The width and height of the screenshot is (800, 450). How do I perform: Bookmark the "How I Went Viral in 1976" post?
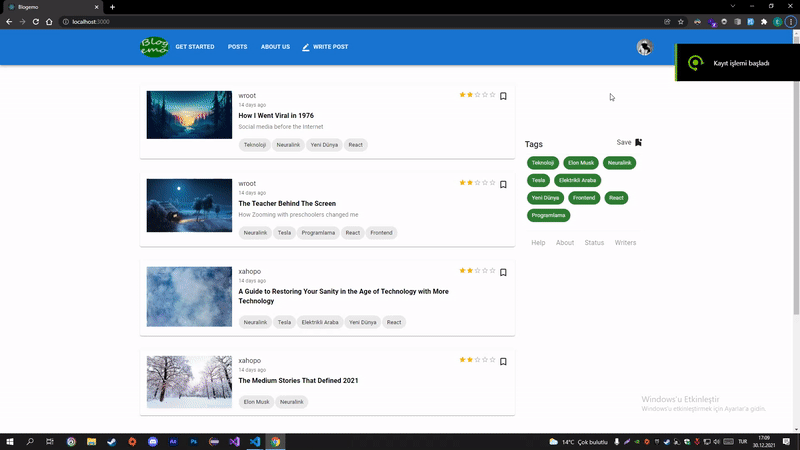point(503,96)
